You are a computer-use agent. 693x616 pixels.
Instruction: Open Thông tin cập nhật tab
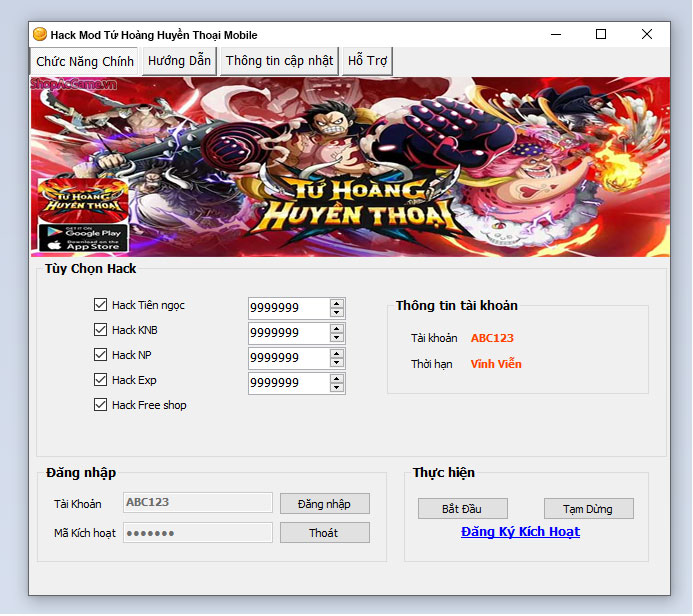pos(279,61)
